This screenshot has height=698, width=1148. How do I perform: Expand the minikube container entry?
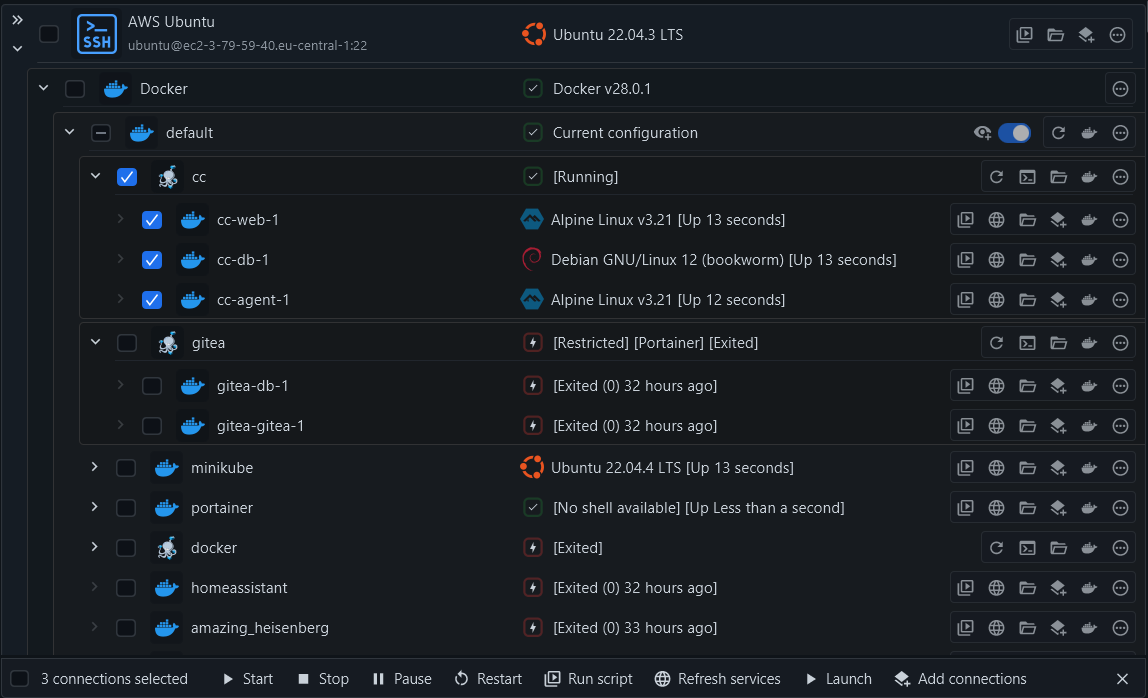(x=94, y=467)
